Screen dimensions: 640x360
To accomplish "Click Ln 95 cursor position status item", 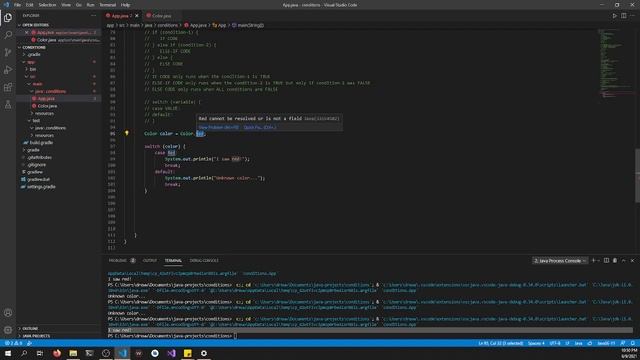I will coord(500,343).
